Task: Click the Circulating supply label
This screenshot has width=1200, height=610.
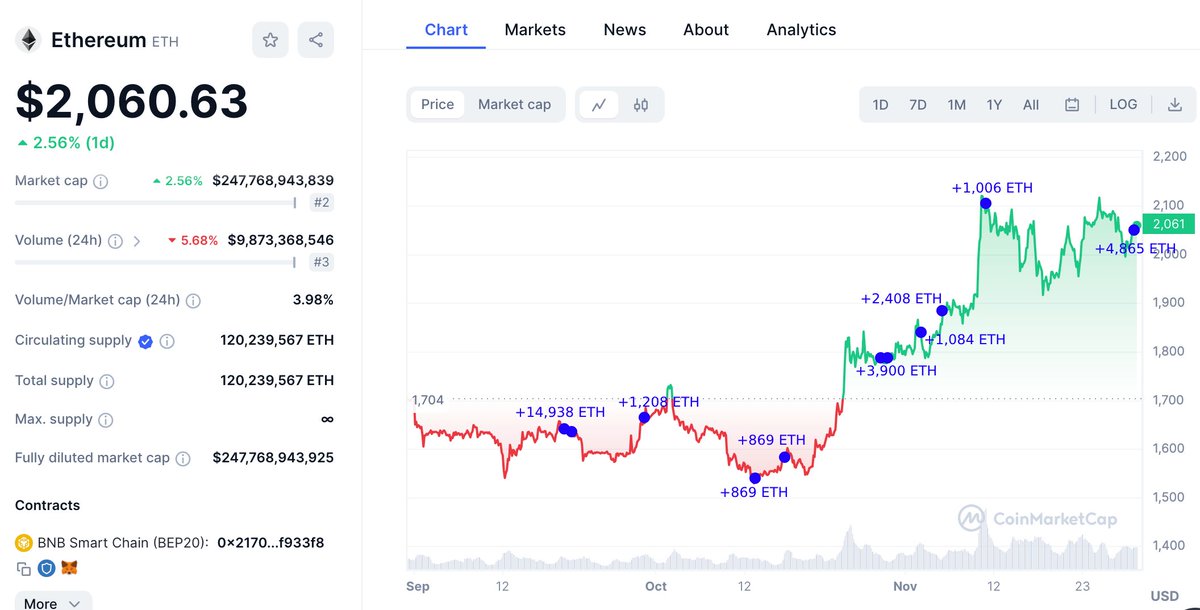Action: 73,340
